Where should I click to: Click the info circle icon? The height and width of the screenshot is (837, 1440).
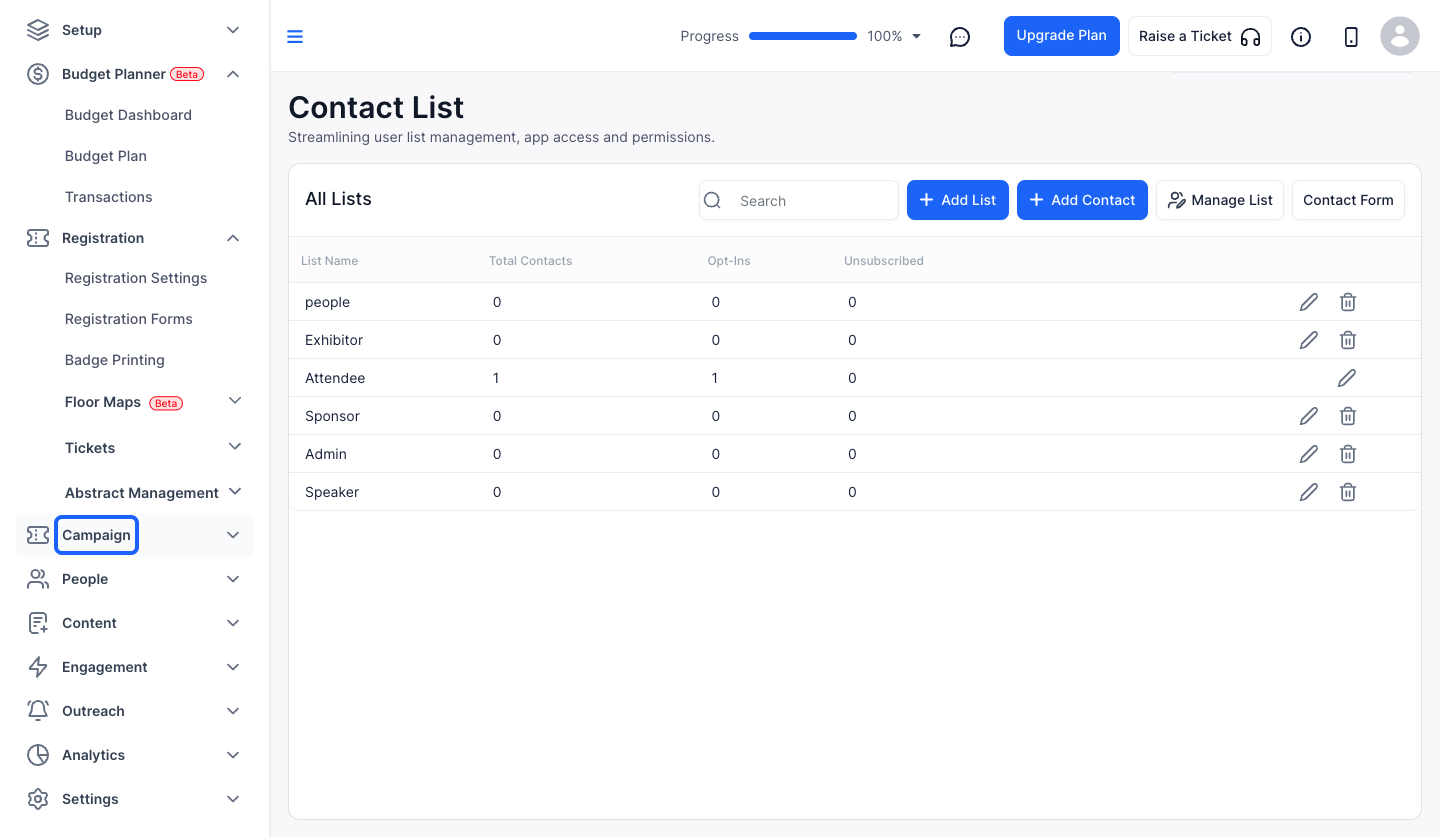[1301, 37]
